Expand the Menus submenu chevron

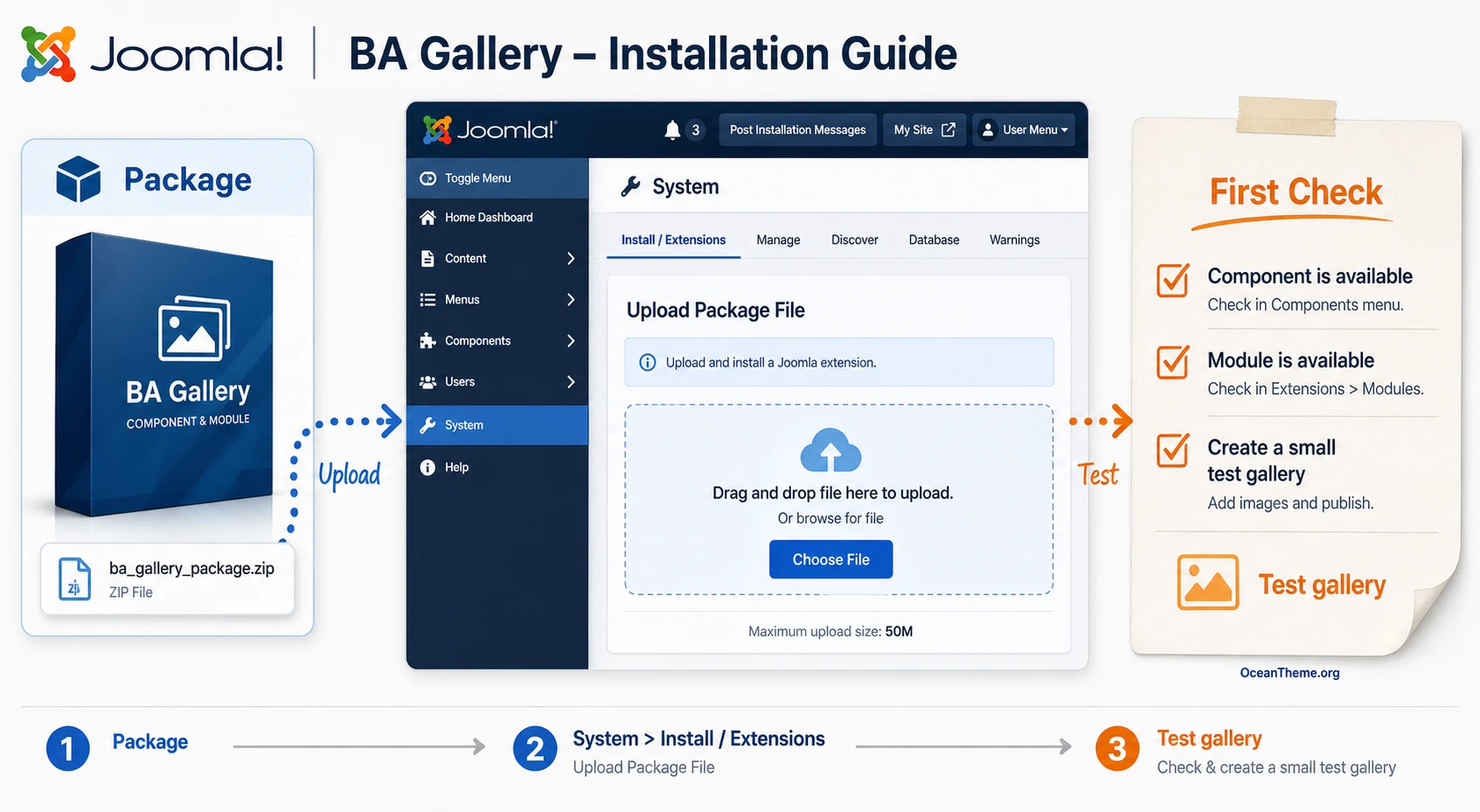tap(571, 300)
